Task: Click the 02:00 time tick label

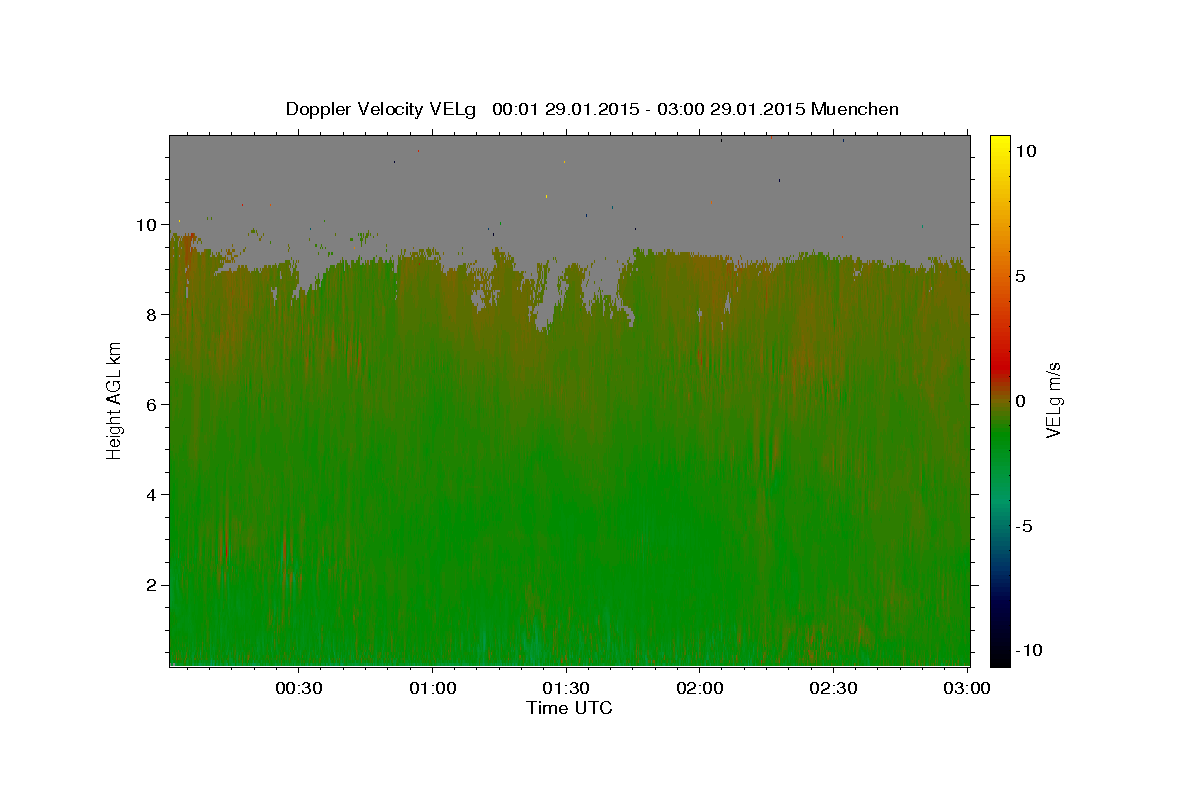Action: [x=699, y=688]
